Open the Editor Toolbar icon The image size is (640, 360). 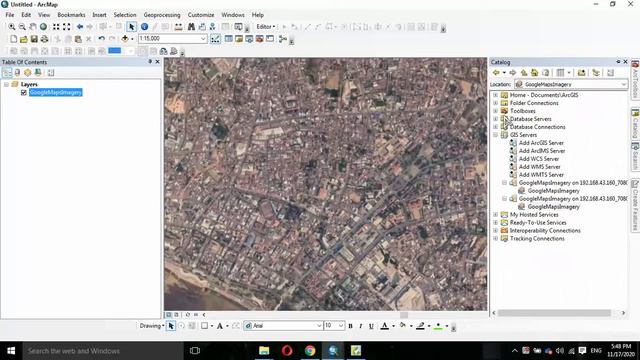coord(216,39)
